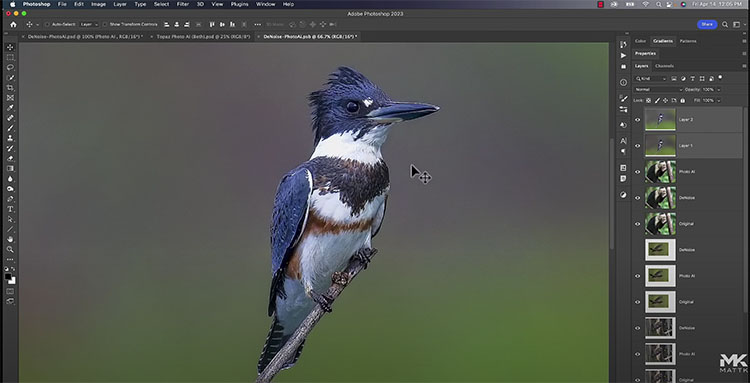Open the Kind layer filter dropdown

651,78
